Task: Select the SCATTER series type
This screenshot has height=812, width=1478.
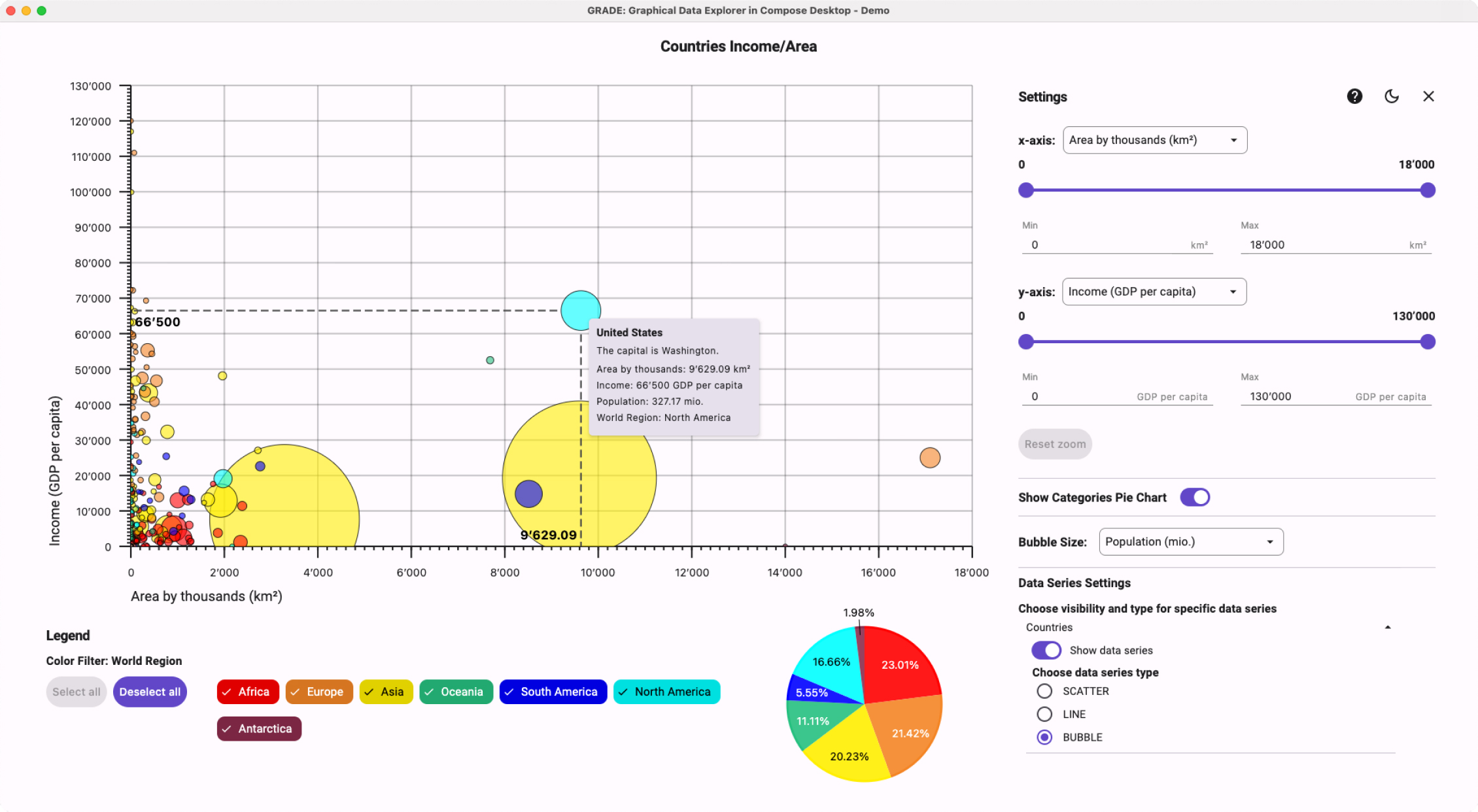Action: tap(1044, 691)
